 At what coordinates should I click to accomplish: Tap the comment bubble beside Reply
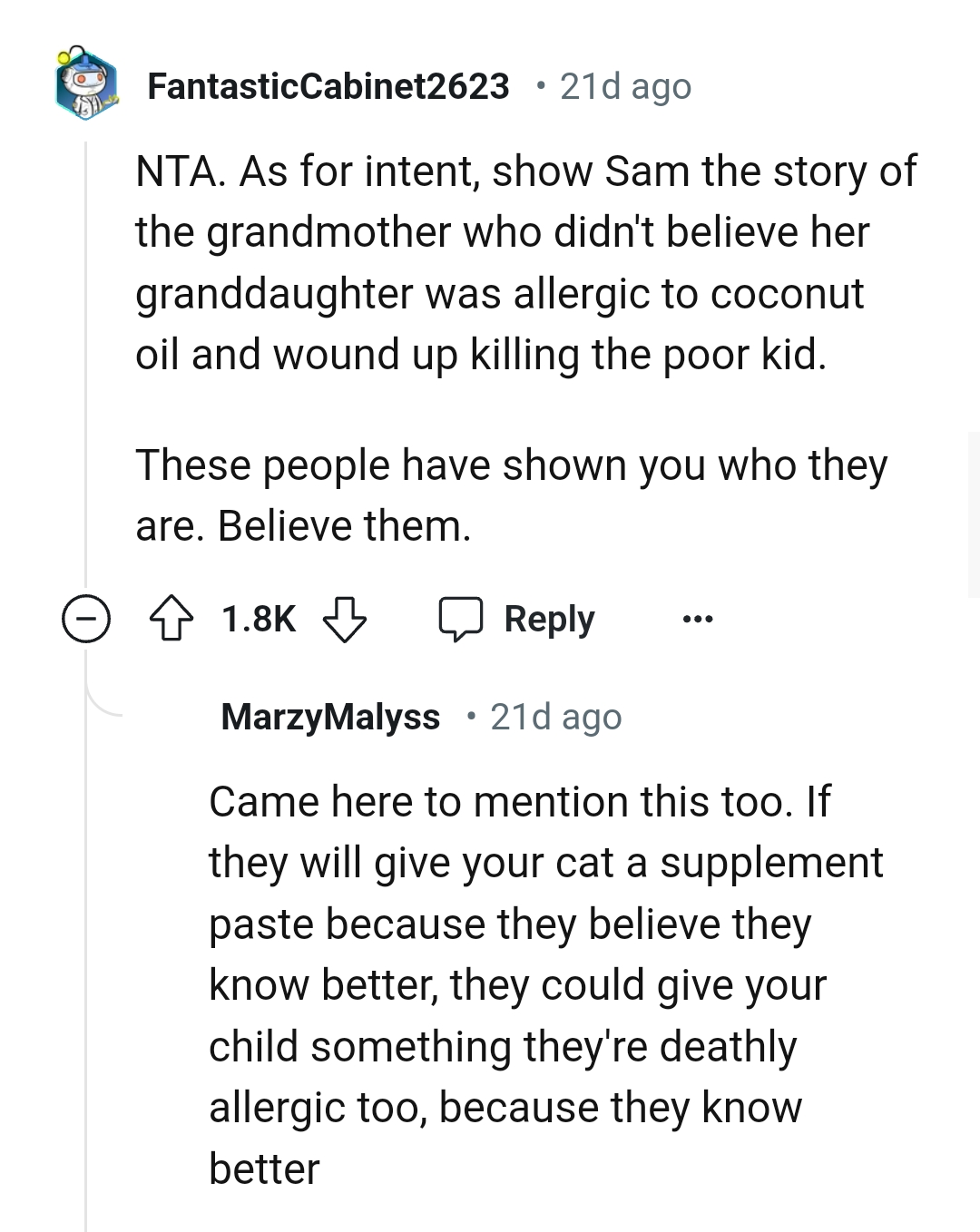coord(464,619)
